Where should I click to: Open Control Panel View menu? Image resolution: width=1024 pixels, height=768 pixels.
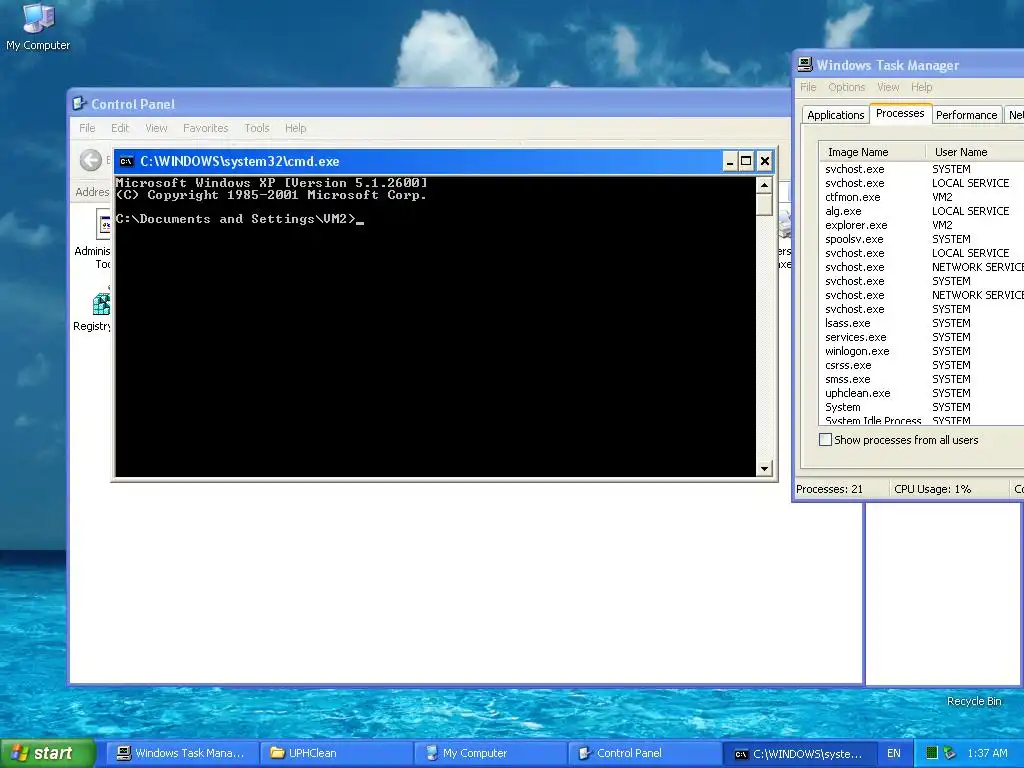pos(156,128)
